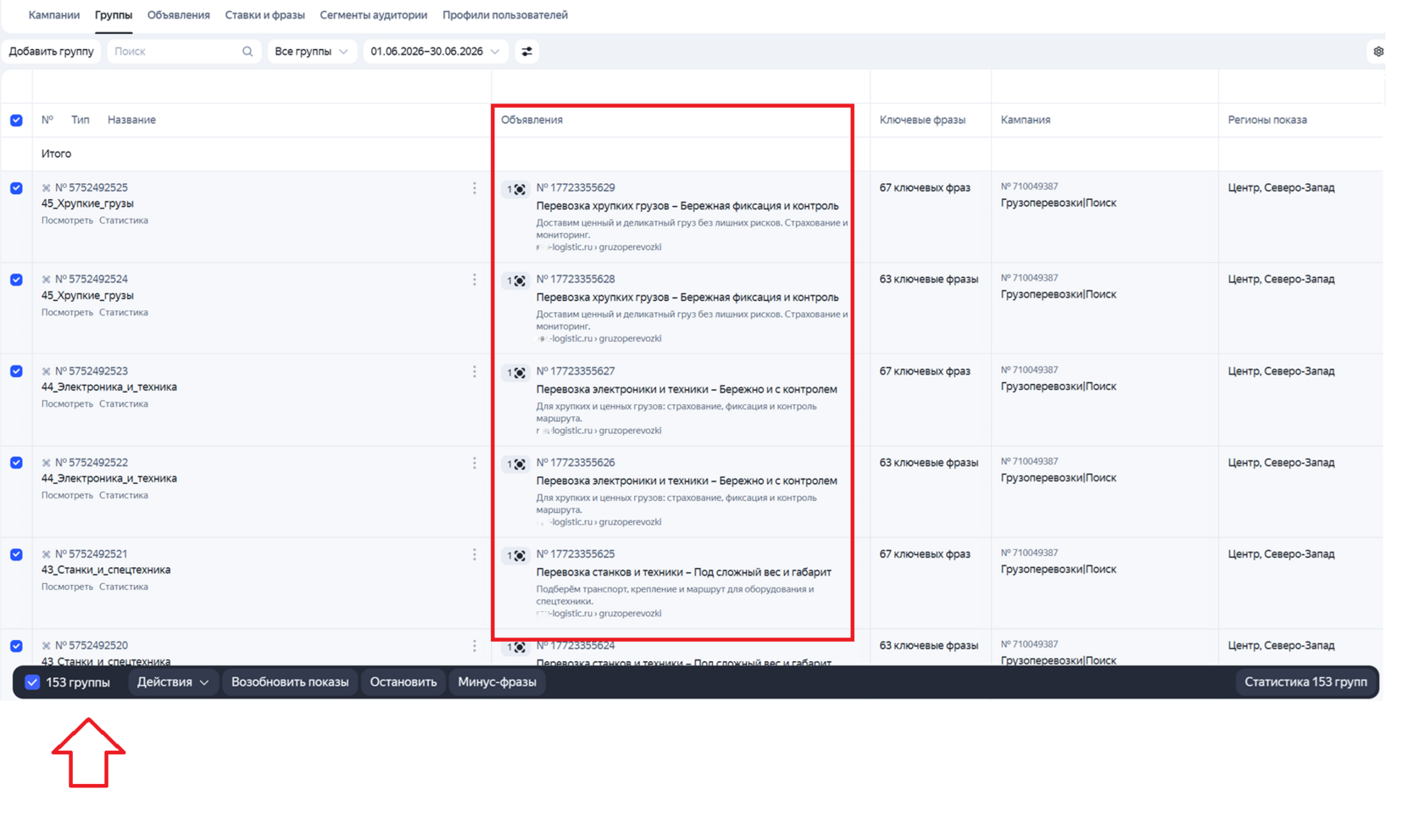Toggle the '153 группы' checkbox in bottom bar

pos(32,682)
